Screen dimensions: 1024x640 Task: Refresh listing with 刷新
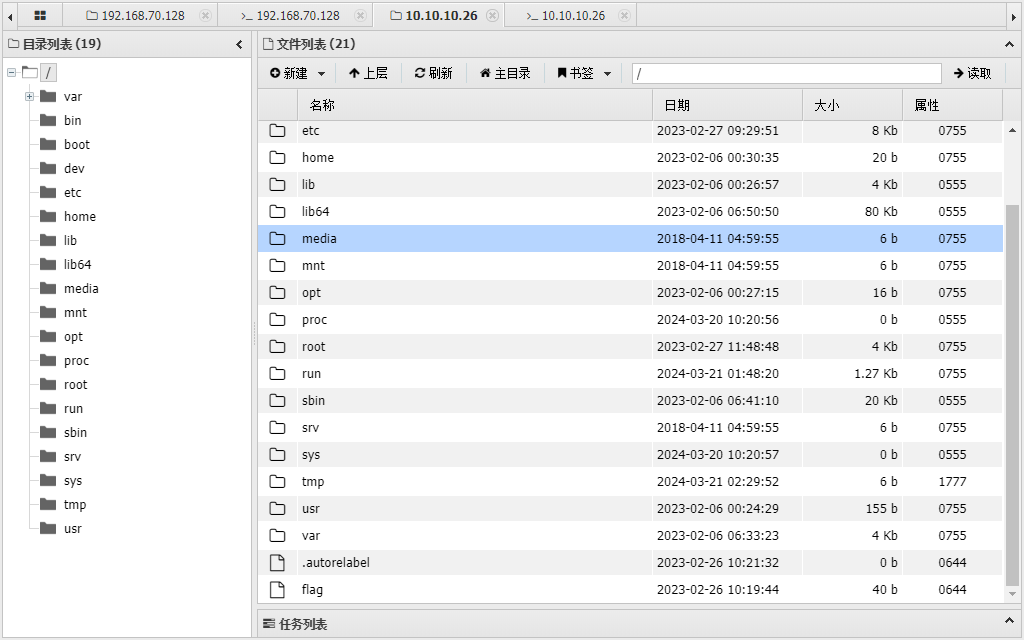434,73
